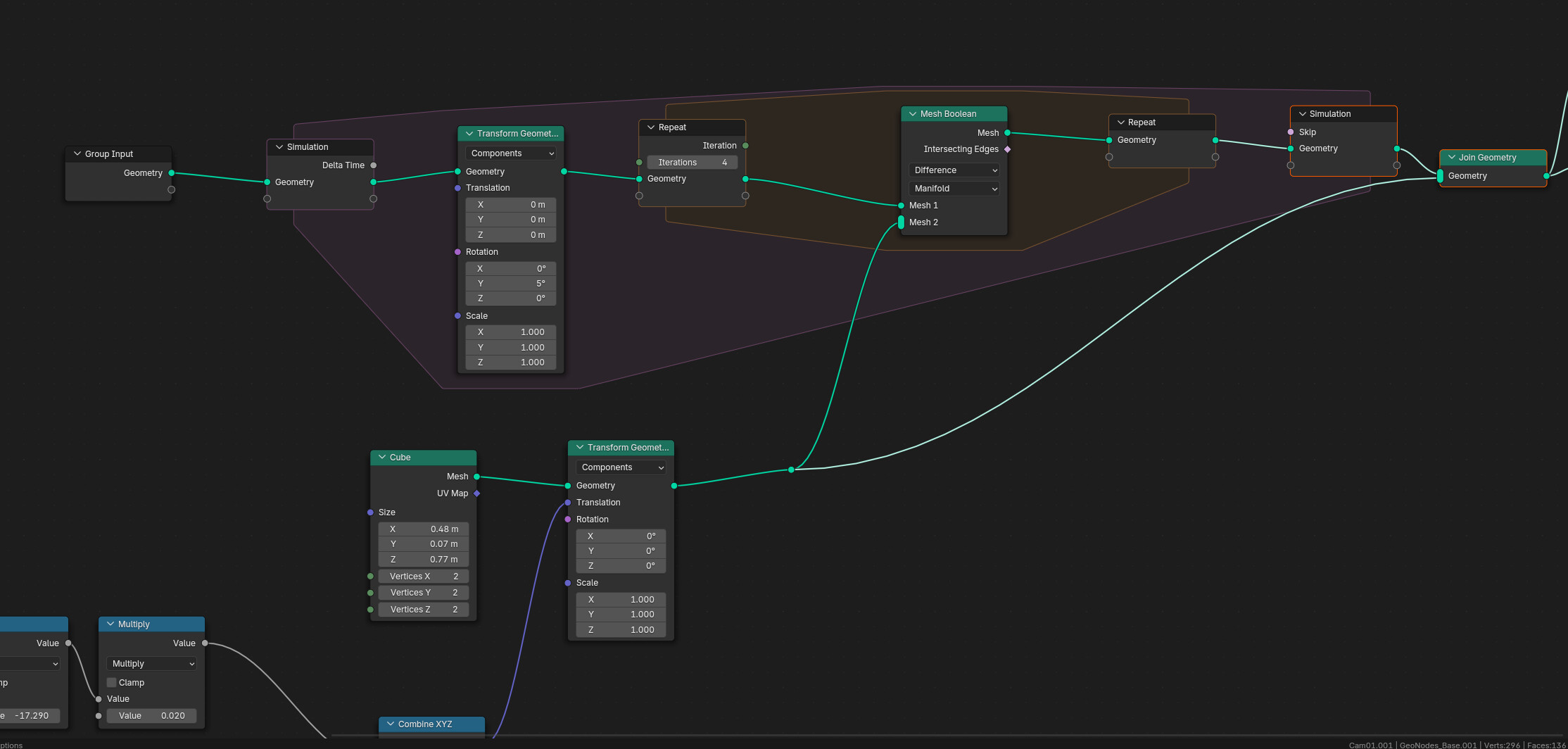Collapse the Cube node
The height and width of the screenshot is (749, 1568).
382,458
